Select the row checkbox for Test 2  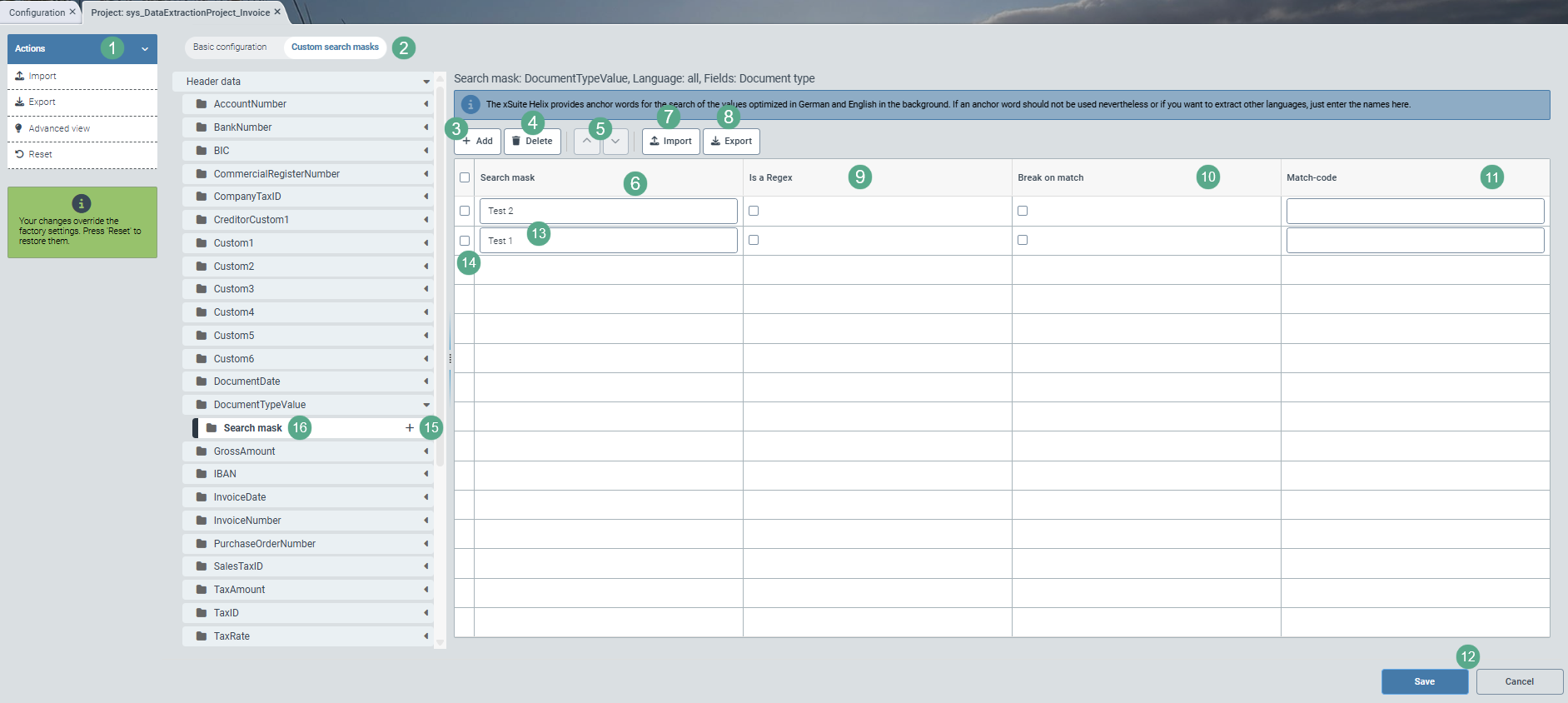465,211
